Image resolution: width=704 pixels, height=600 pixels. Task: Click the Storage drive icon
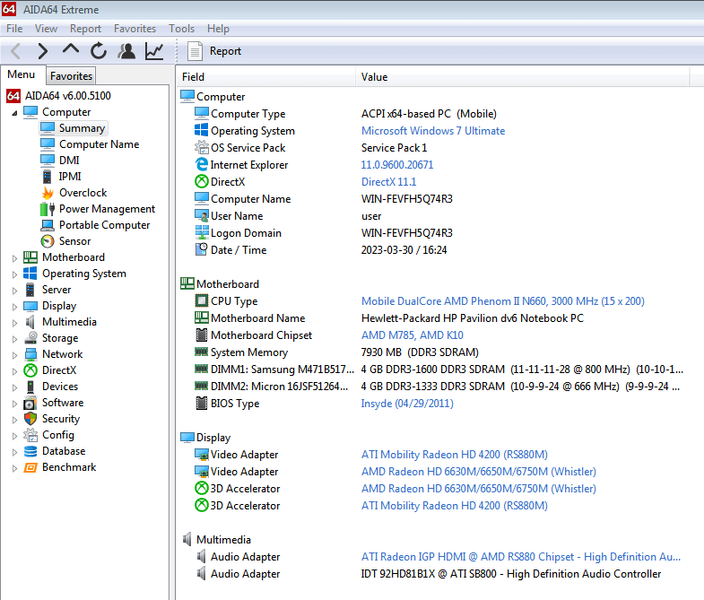pos(31,338)
